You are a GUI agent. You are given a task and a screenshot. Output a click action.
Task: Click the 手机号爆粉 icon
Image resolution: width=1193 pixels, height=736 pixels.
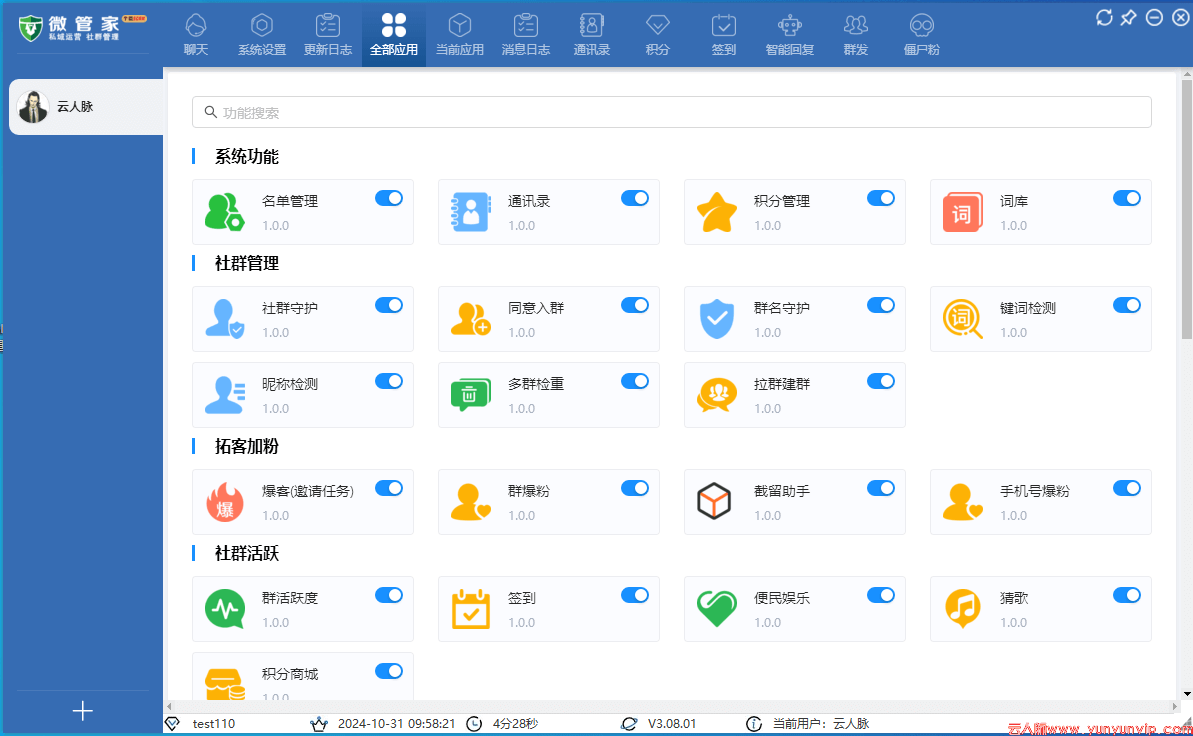tap(962, 502)
